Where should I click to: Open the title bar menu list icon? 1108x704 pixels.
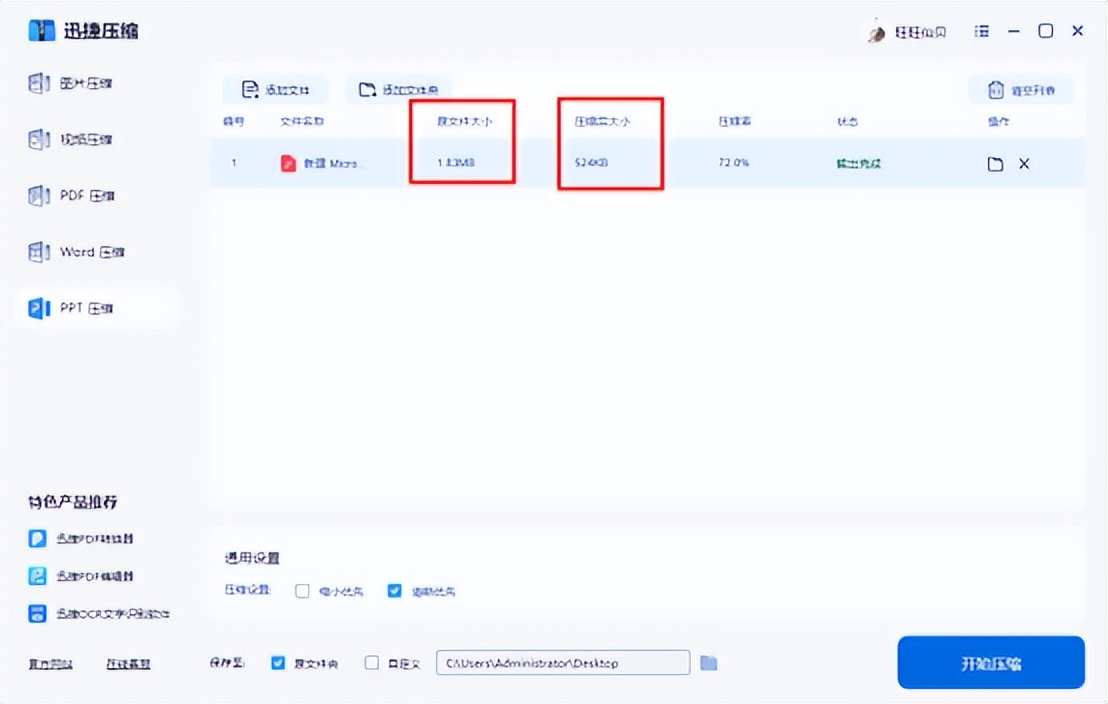click(x=982, y=31)
